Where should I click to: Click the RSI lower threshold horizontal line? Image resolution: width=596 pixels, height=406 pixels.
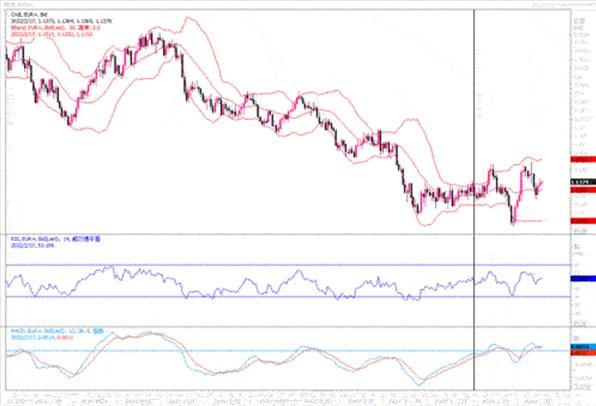coord(288,297)
